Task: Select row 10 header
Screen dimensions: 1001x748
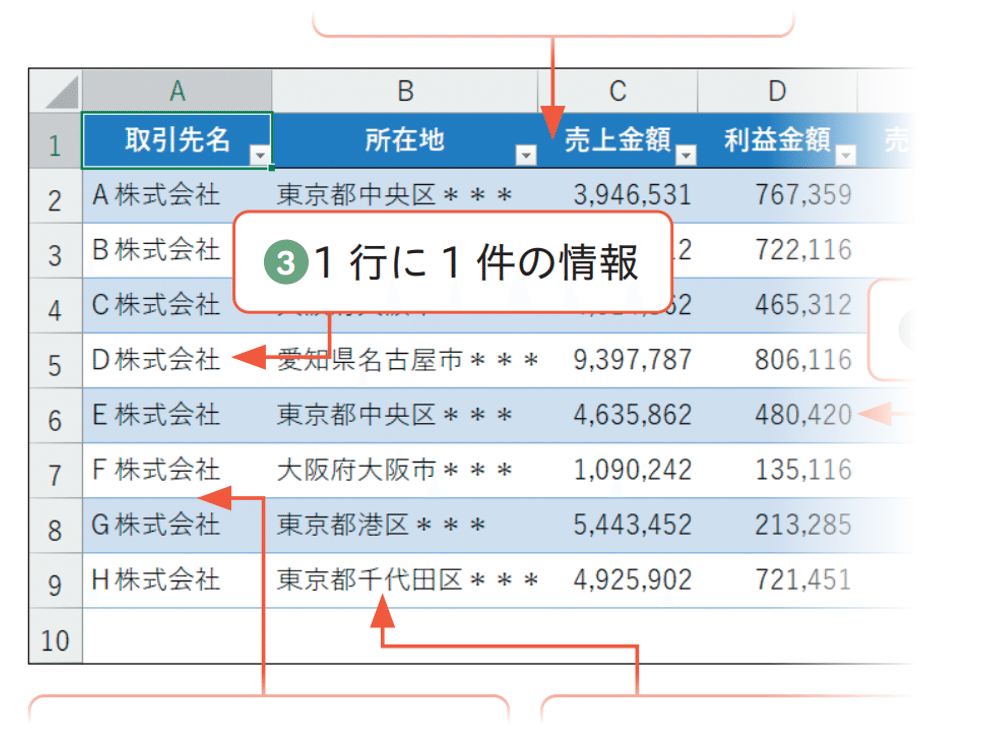Action: point(56,636)
